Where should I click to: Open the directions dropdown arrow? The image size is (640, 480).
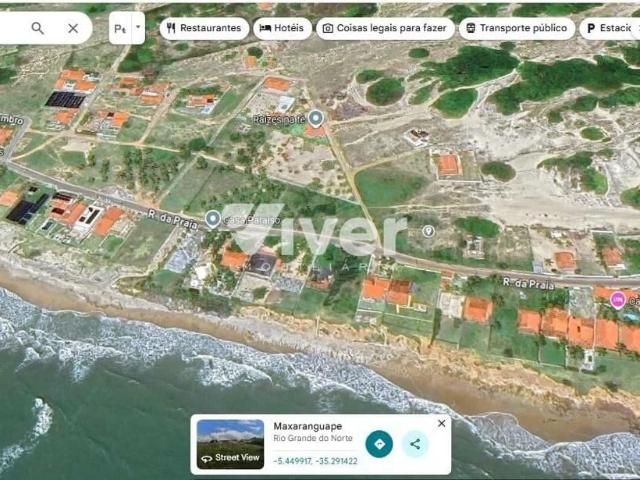pos(138,27)
